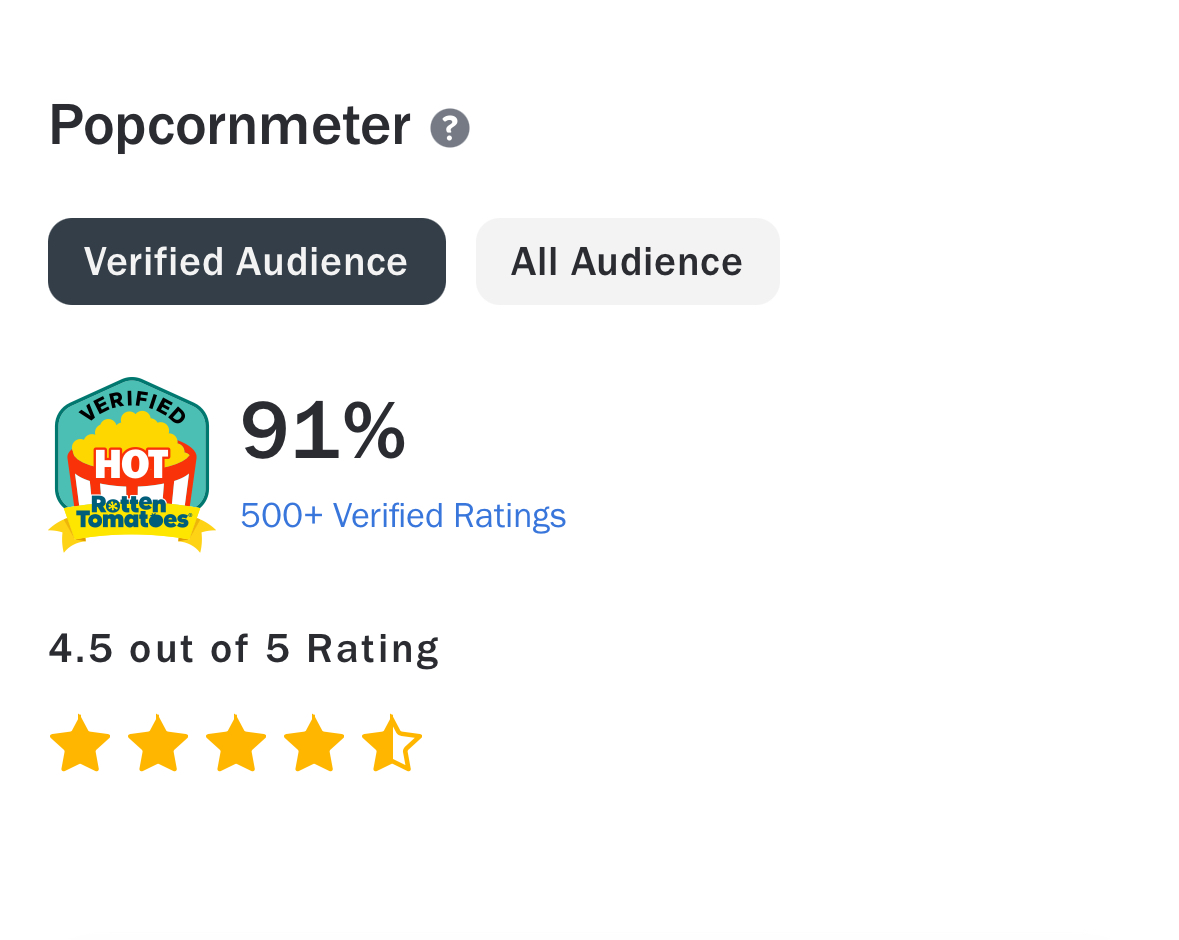Click the Verified Hot popcorn badge
1179x940 pixels.
point(132,465)
